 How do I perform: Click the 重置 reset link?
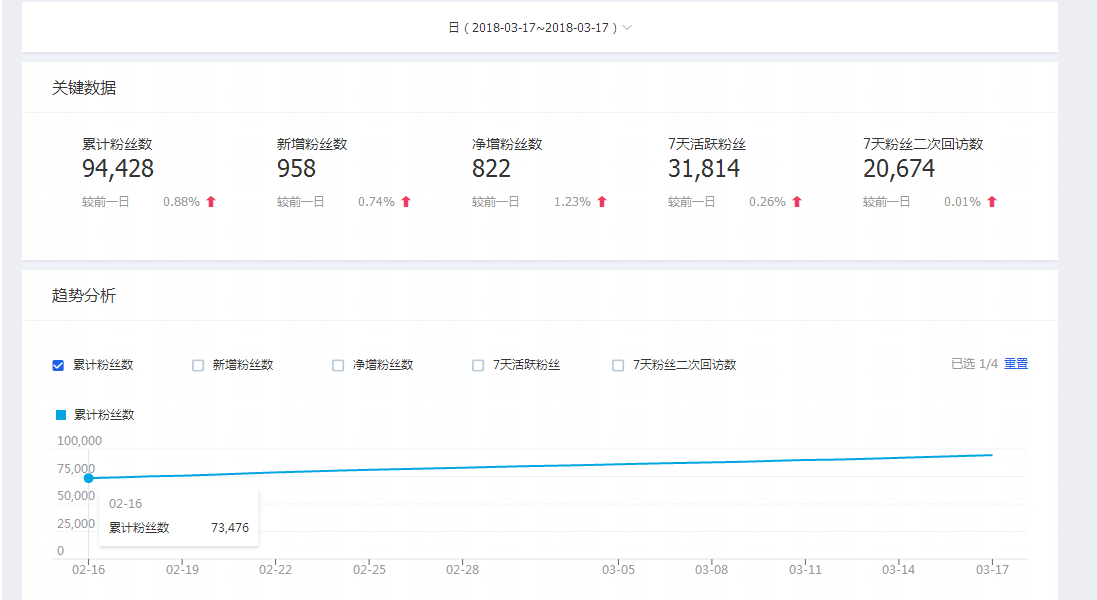coord(1015,363)
